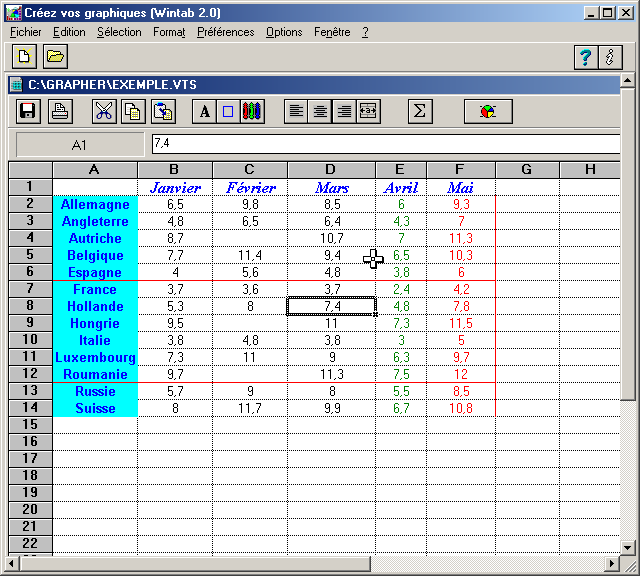Open the font formatting 'A' tool
This screenshot has height=576, width=640.
point(205,111)
